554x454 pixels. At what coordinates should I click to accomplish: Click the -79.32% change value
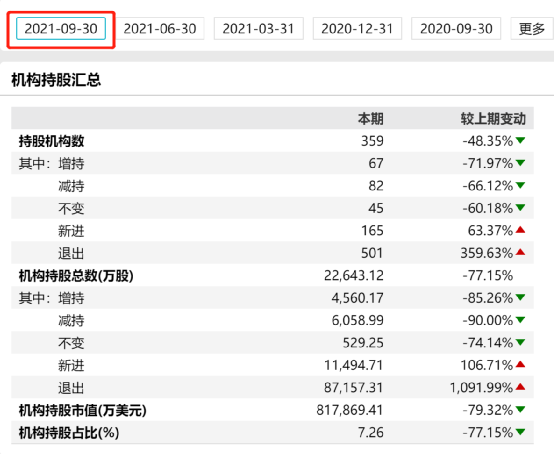pyautogui.click(x=488, y=410)
